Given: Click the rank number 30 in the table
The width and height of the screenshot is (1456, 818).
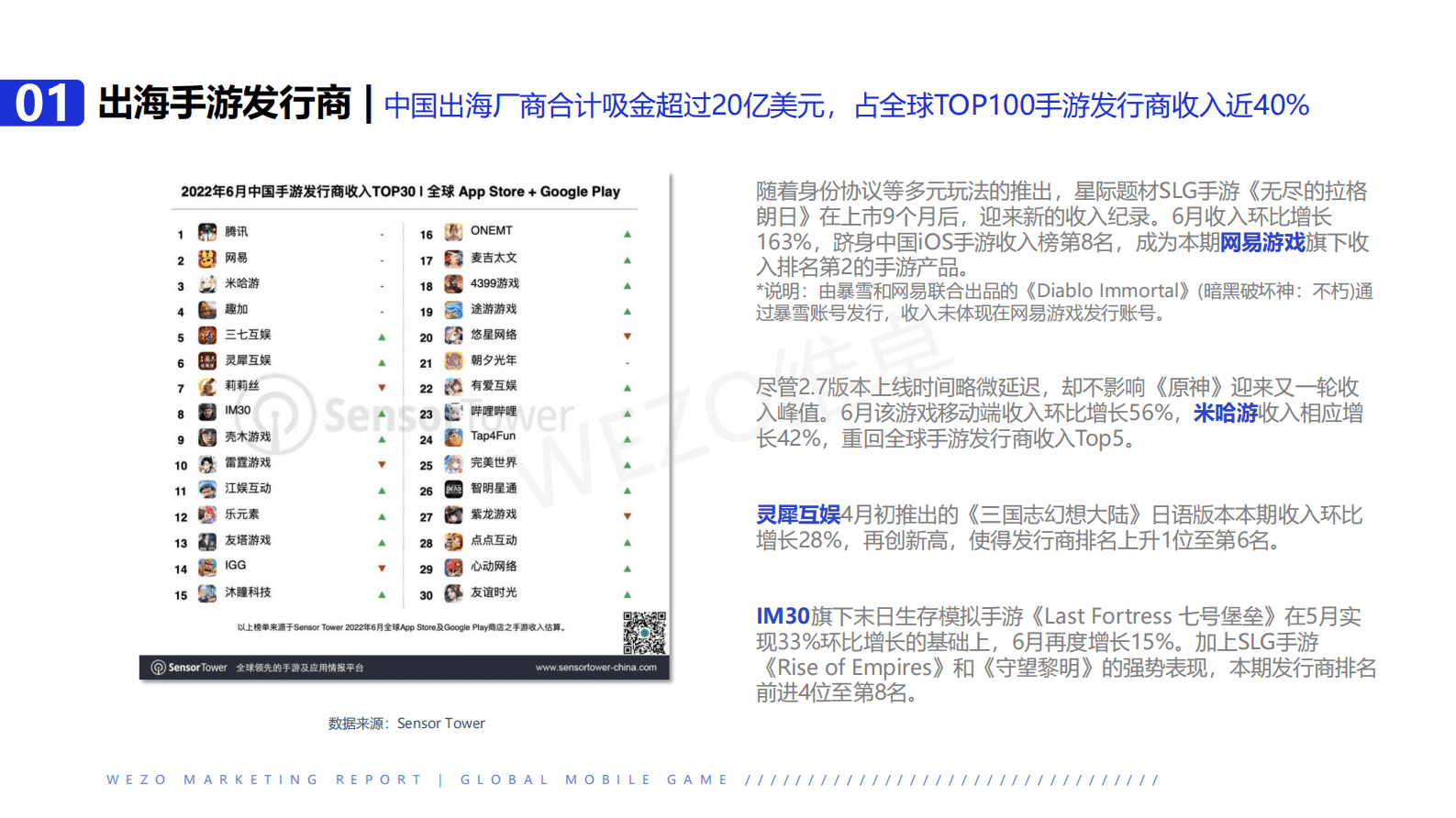Looking at the screenshot, I should pos(426,595).
